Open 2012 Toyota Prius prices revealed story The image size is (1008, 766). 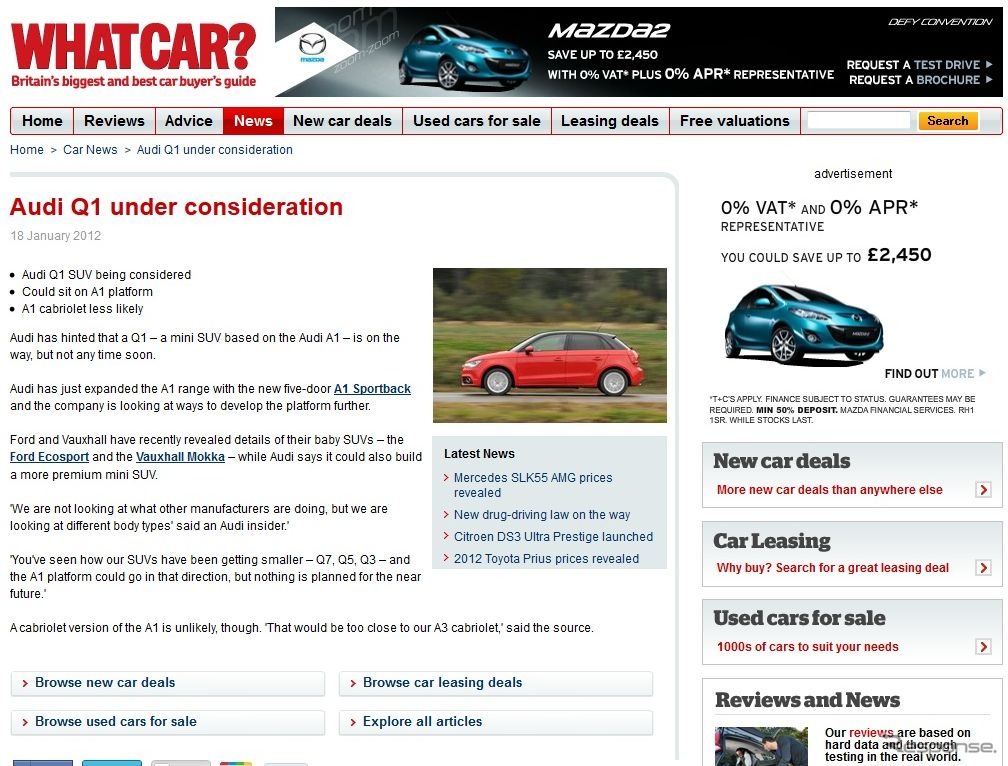[546, 558]
